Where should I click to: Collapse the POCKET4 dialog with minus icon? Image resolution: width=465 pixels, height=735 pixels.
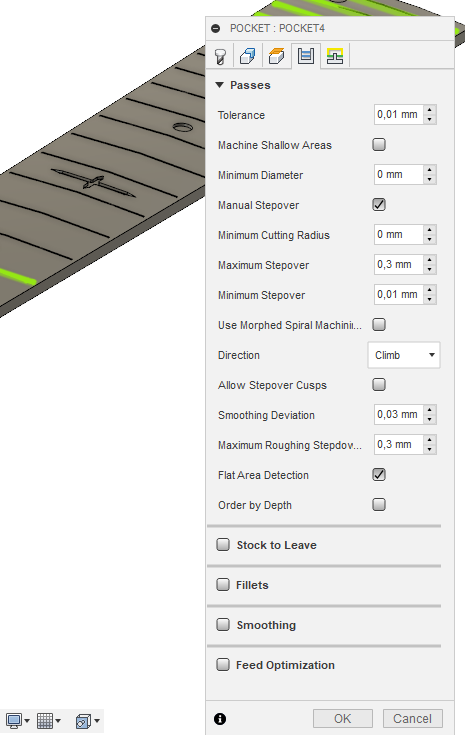216,29
